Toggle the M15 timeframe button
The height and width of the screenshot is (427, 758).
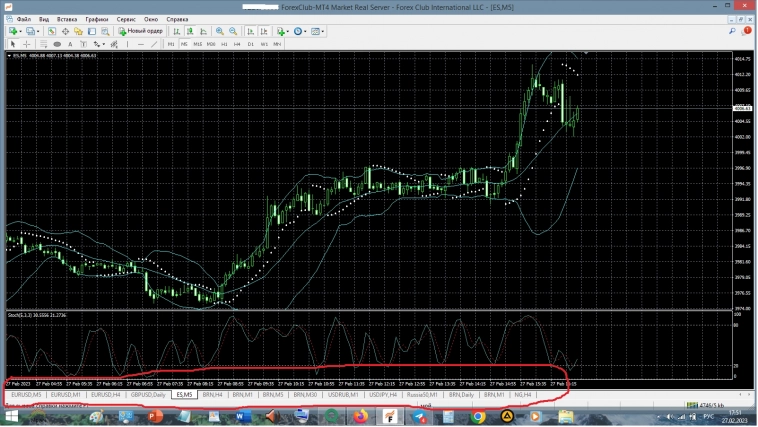[x=197, y=45]
